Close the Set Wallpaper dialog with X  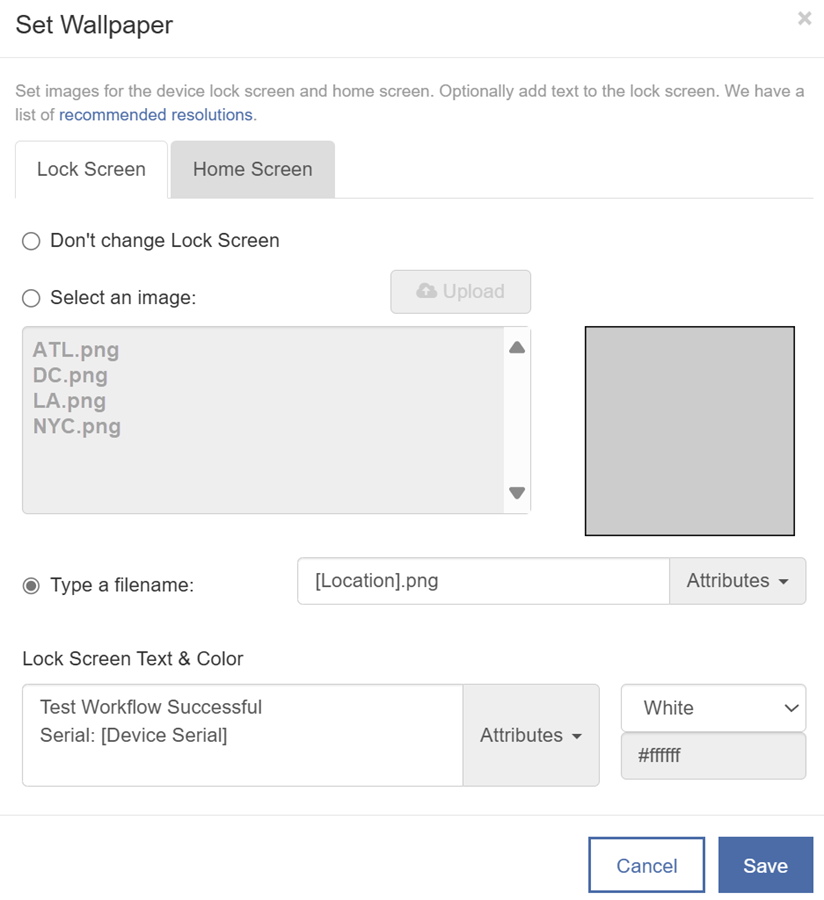click(804, 19)
